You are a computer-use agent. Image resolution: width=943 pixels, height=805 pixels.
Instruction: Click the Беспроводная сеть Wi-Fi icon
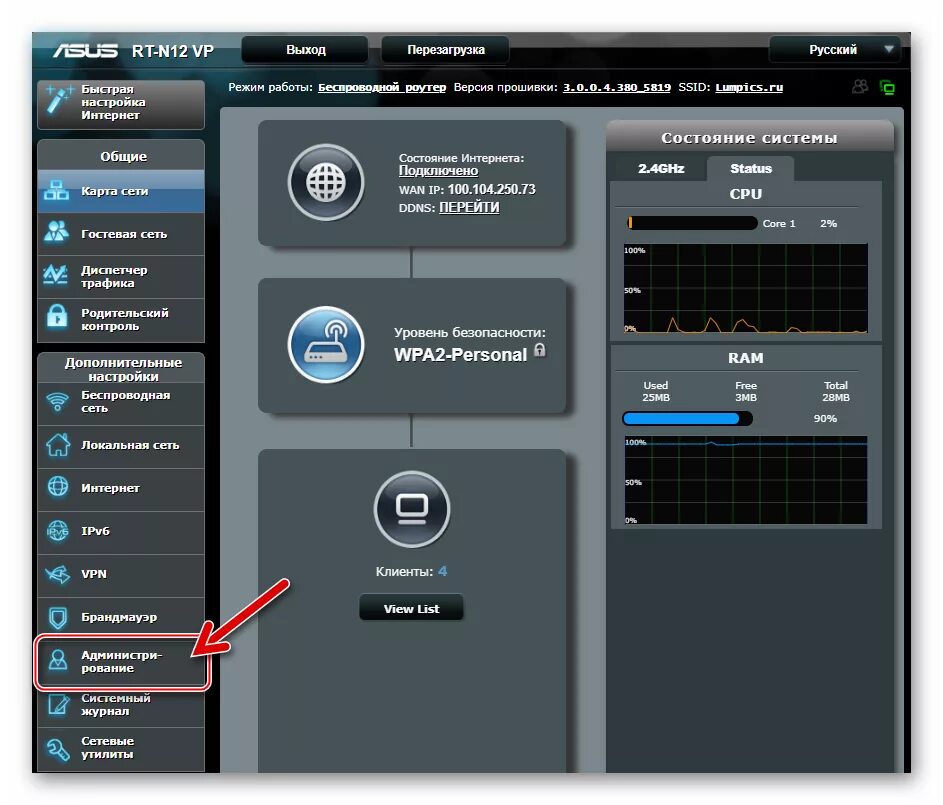58,401
